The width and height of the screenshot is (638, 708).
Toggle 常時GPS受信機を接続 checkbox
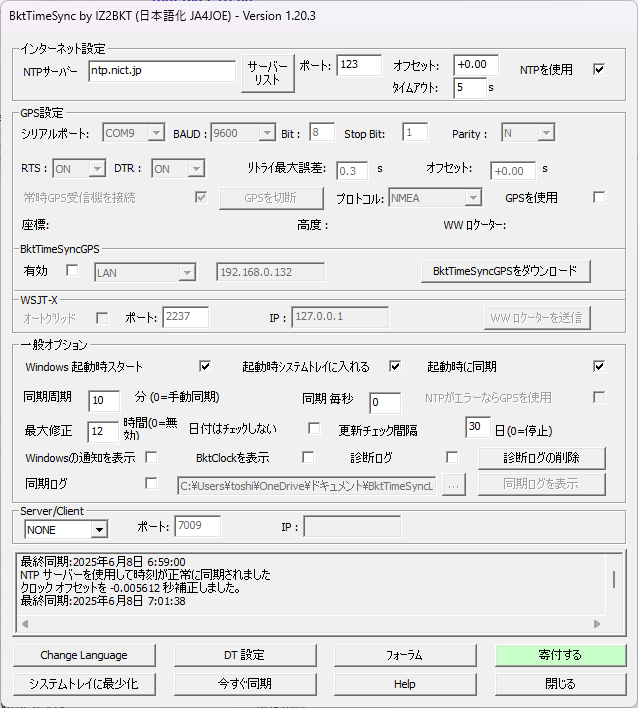pos(201,197)
